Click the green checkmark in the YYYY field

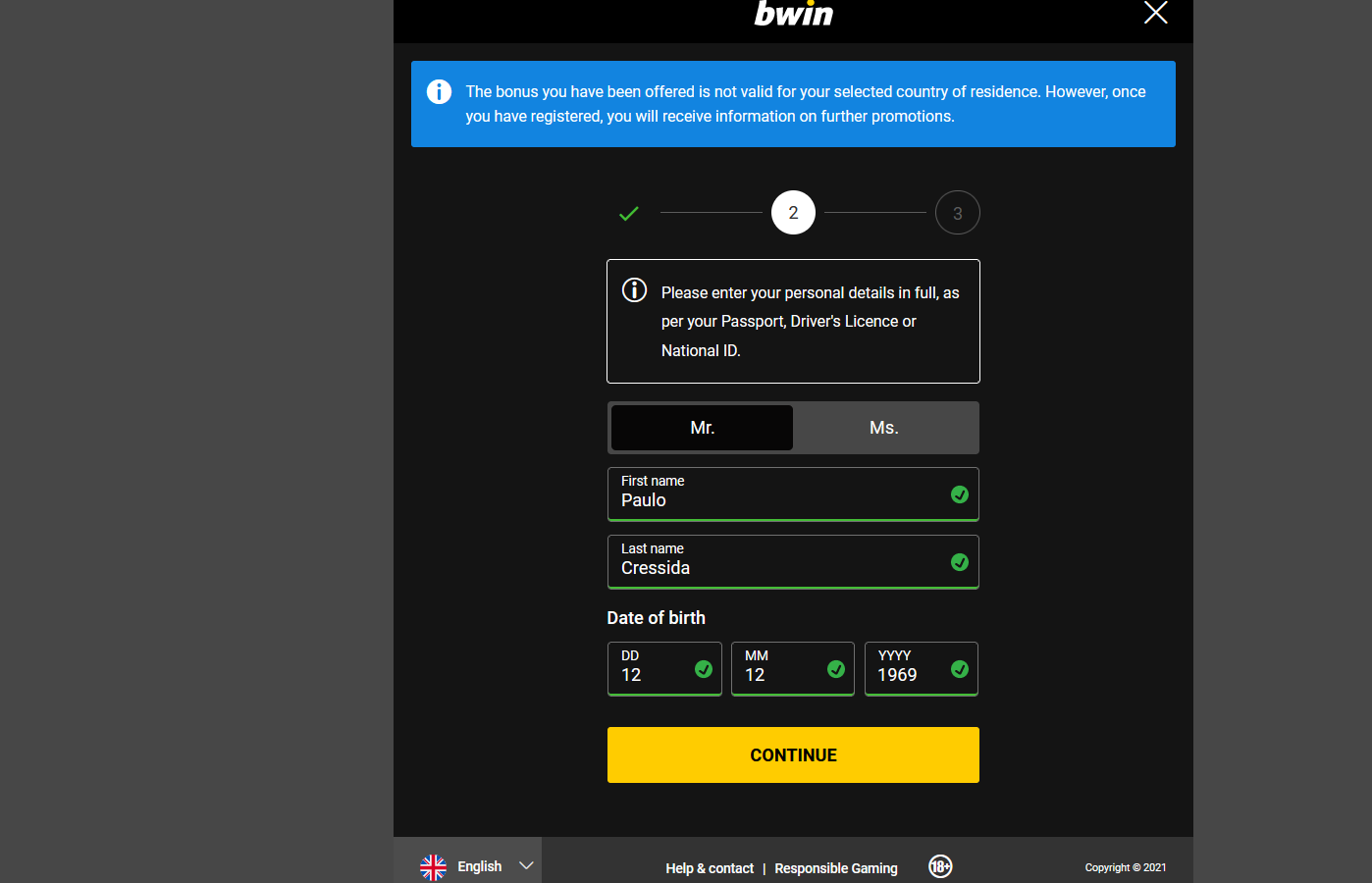[x=960, y=669]
